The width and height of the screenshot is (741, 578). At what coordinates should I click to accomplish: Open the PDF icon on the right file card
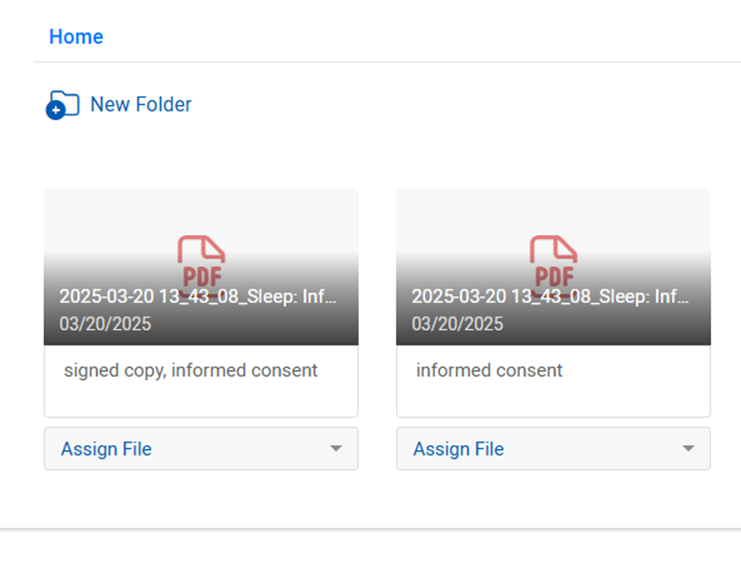click(x=553, y=265)
